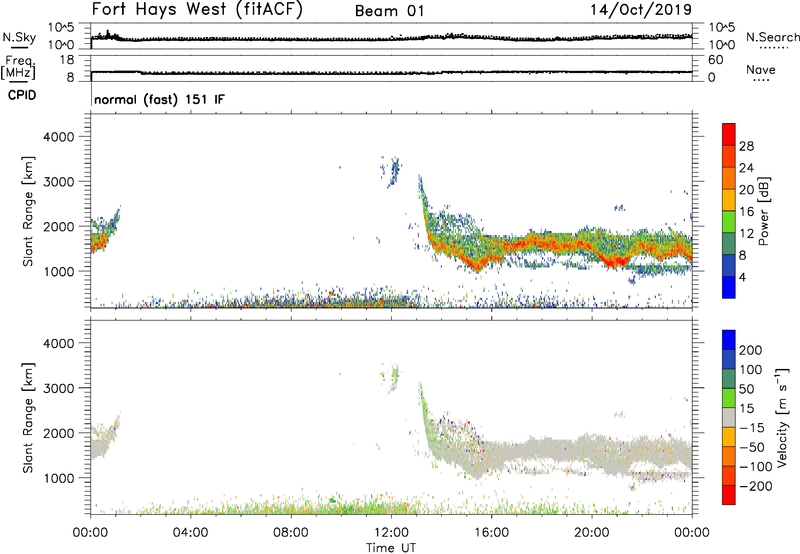The image size is (800, 554).
Task: Click the '60' Nave axis value
Action: (716, 60)
